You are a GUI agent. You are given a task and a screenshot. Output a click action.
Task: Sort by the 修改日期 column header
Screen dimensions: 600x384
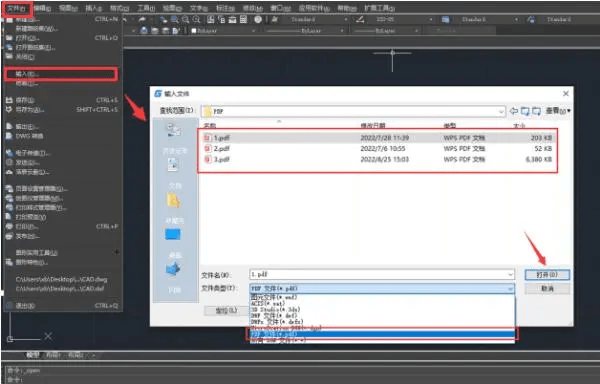click(372, 125)
